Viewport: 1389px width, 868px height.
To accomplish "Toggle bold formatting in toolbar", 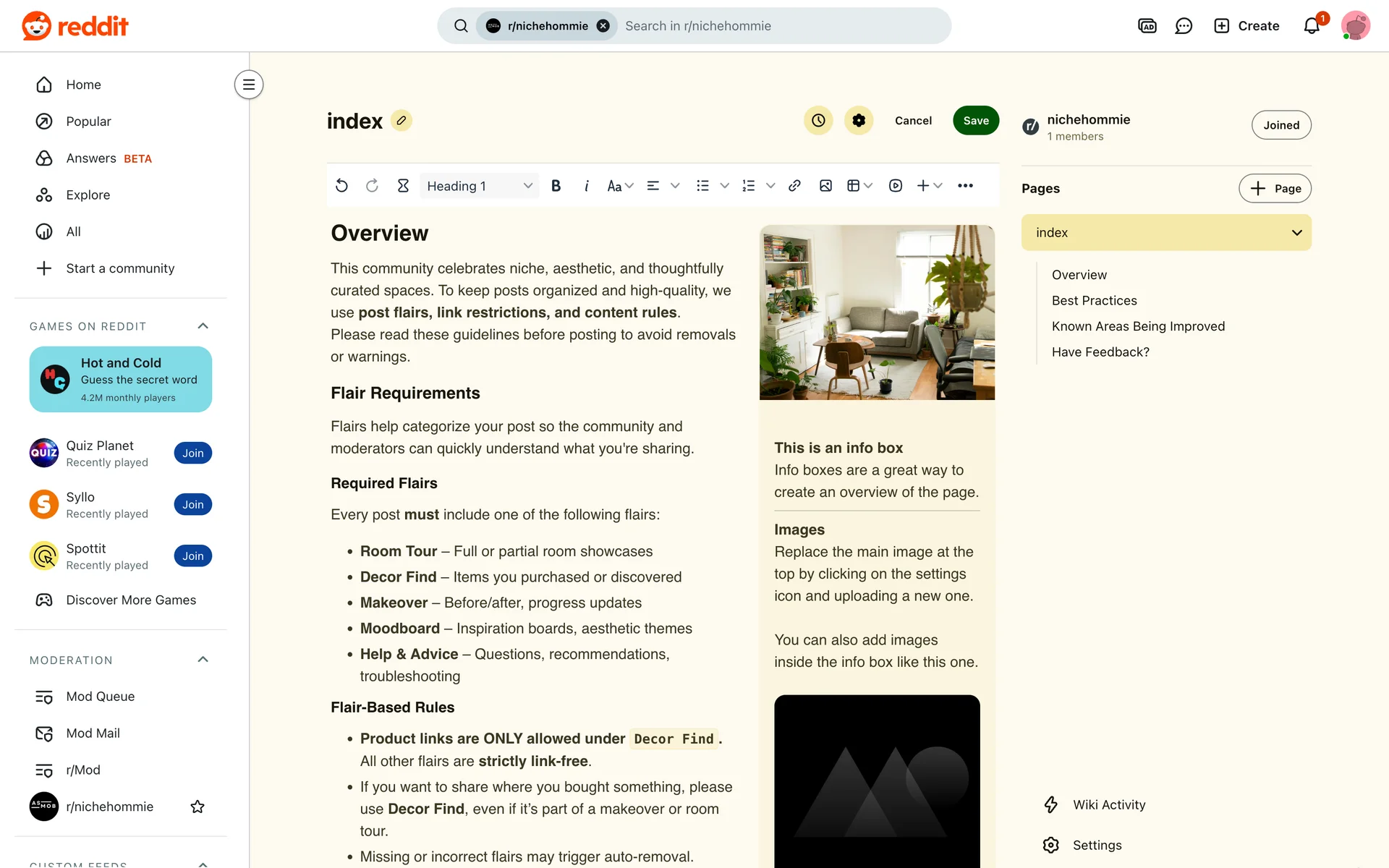I will pyautogui.click(x=556, y=186).
